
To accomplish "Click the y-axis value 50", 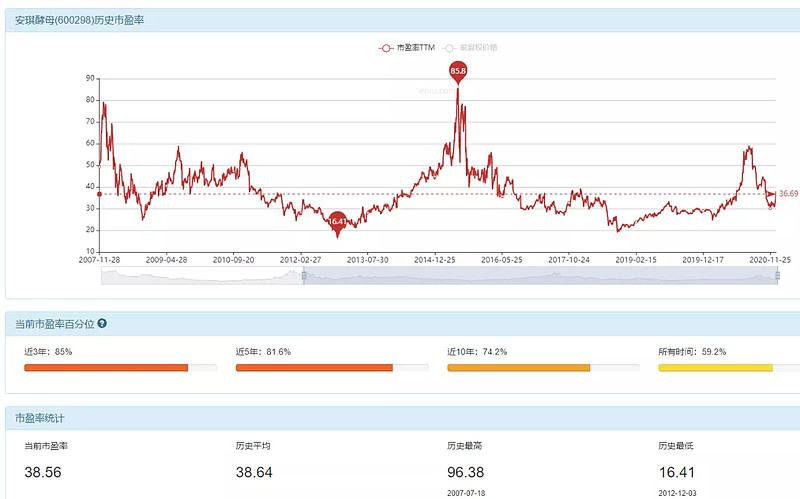I will [90, 165].
